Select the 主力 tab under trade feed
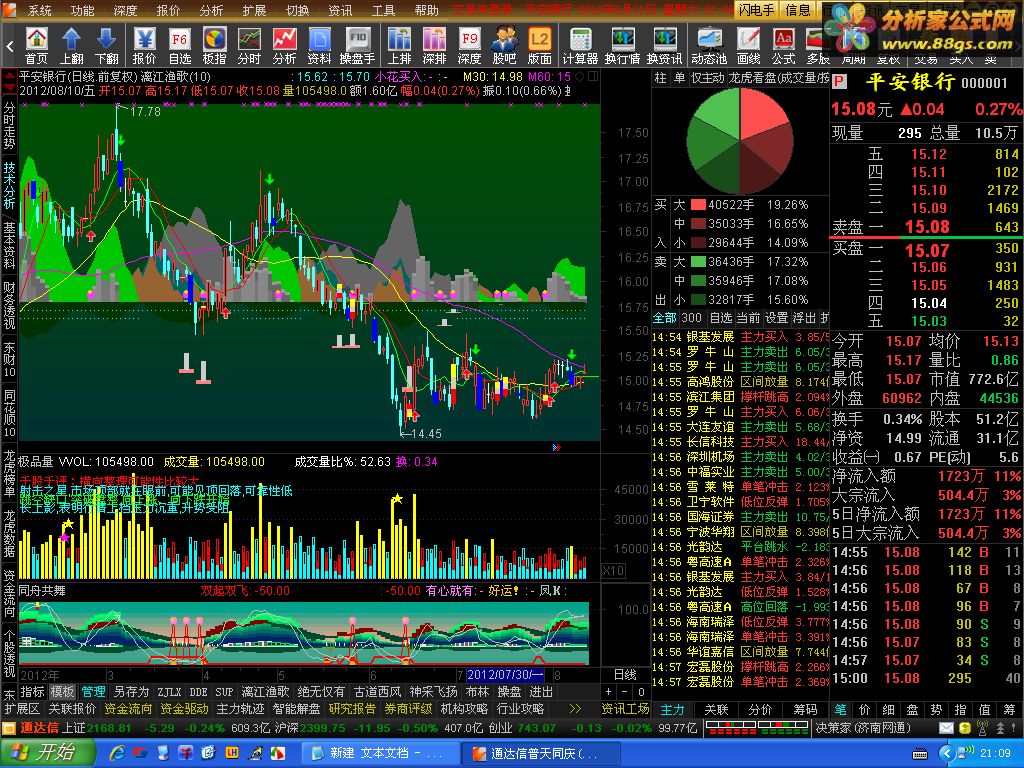 (673, 709)
